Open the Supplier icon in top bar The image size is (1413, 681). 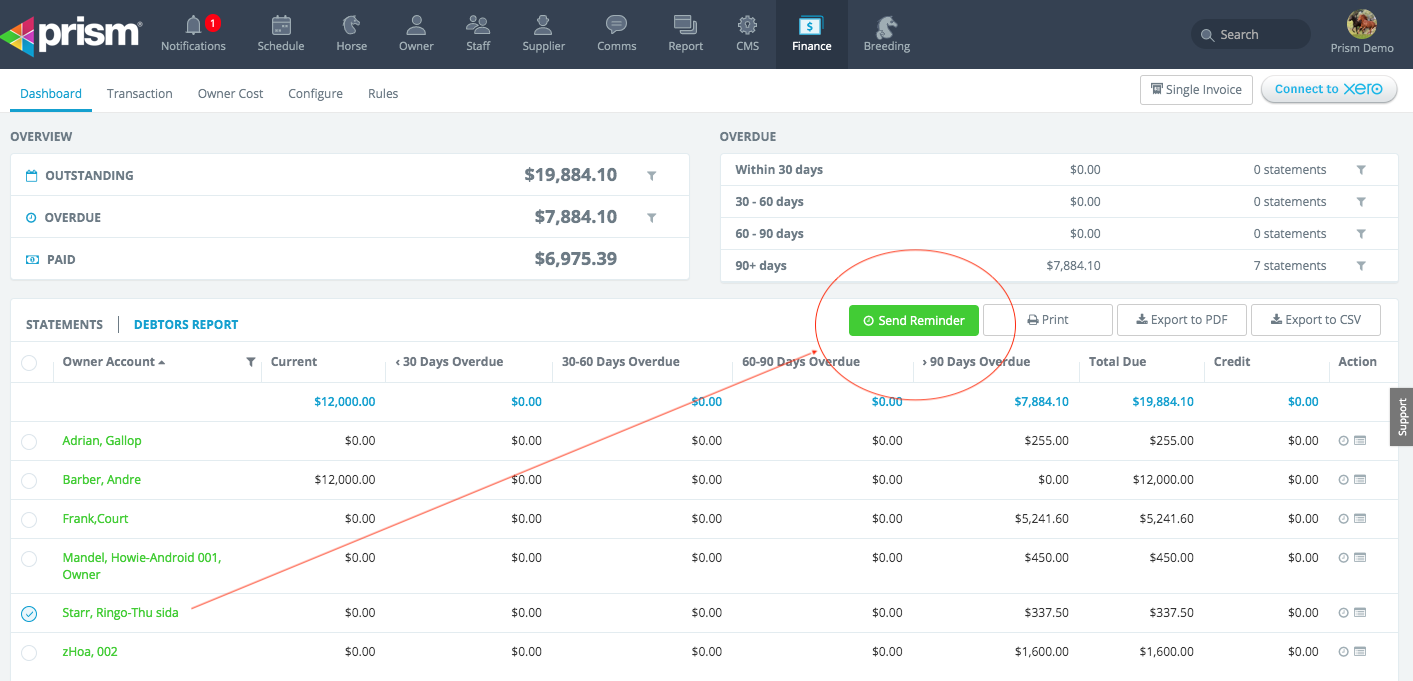click(543, 24)
